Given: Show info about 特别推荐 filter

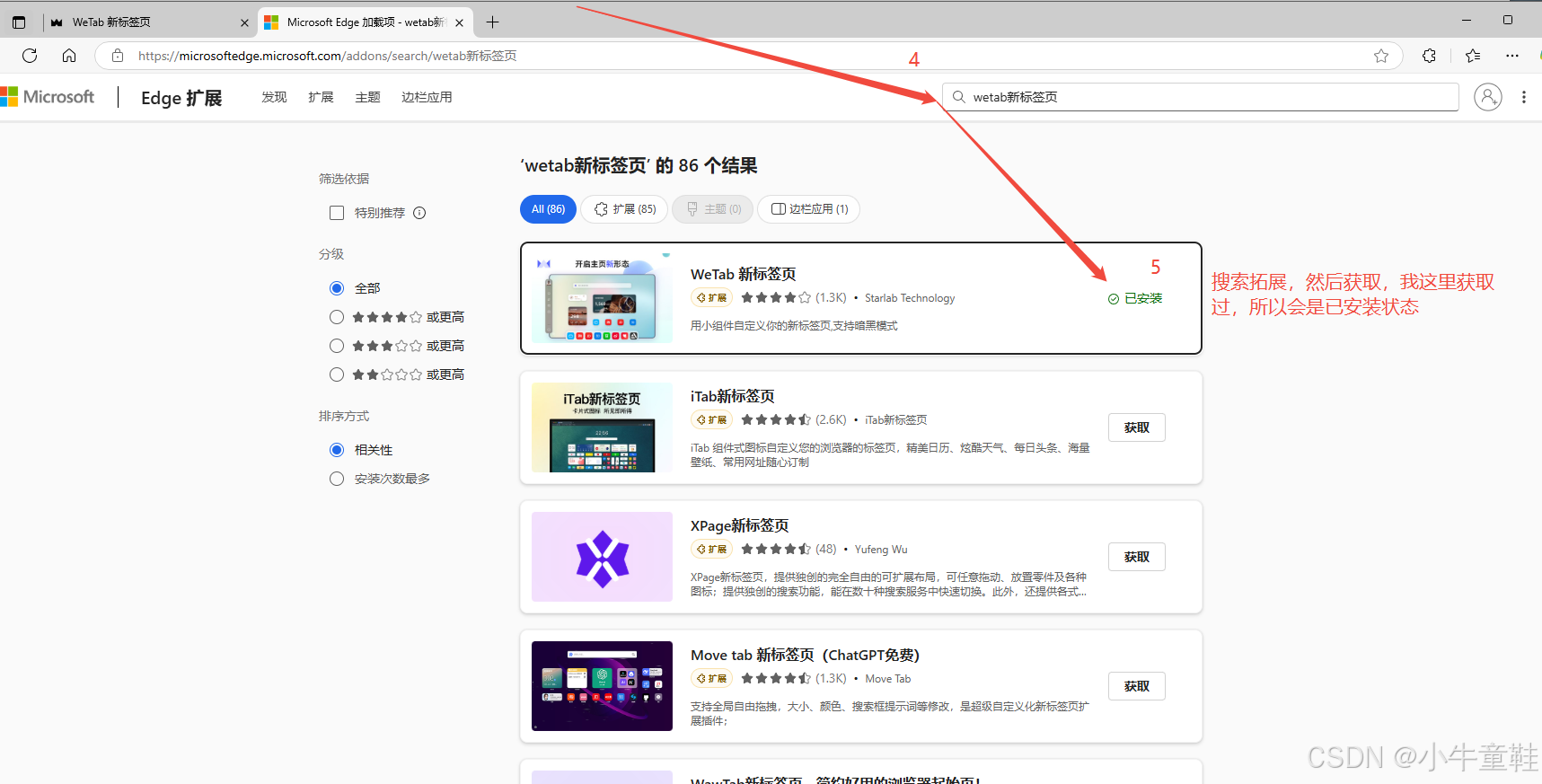Looking at the screenshot, I should click(x=419, y=213).
